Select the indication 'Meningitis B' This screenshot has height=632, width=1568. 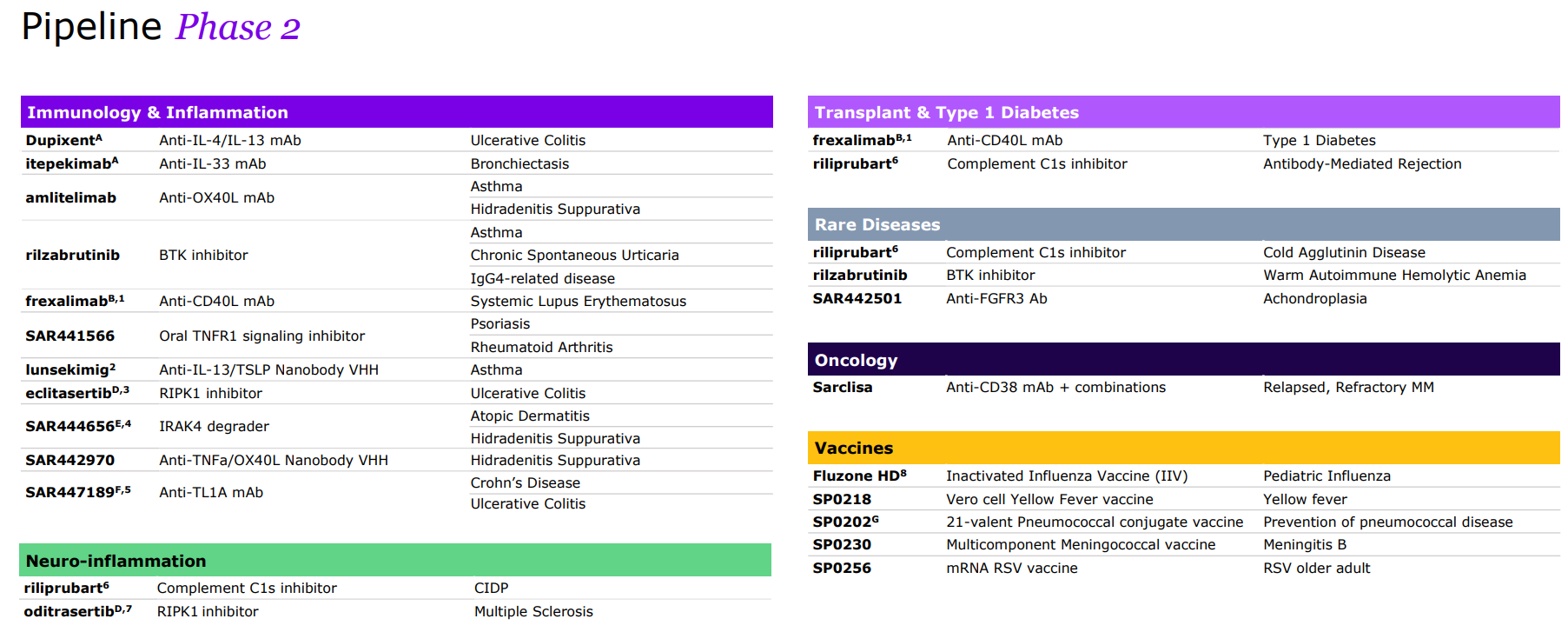[1306, 544]
